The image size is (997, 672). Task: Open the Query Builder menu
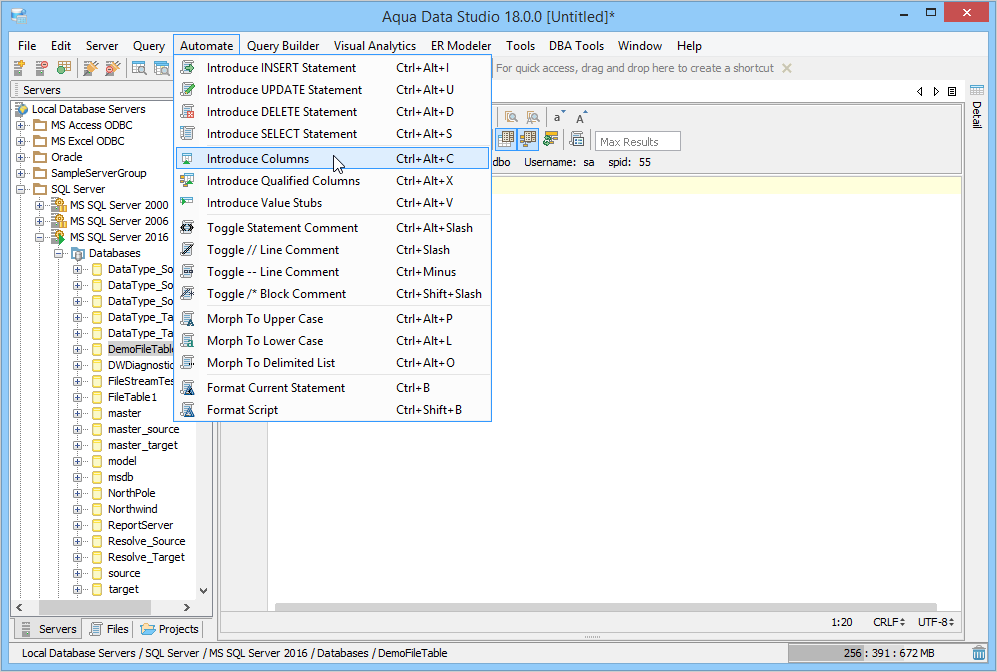pyautogui.click(x=283, y=46)
